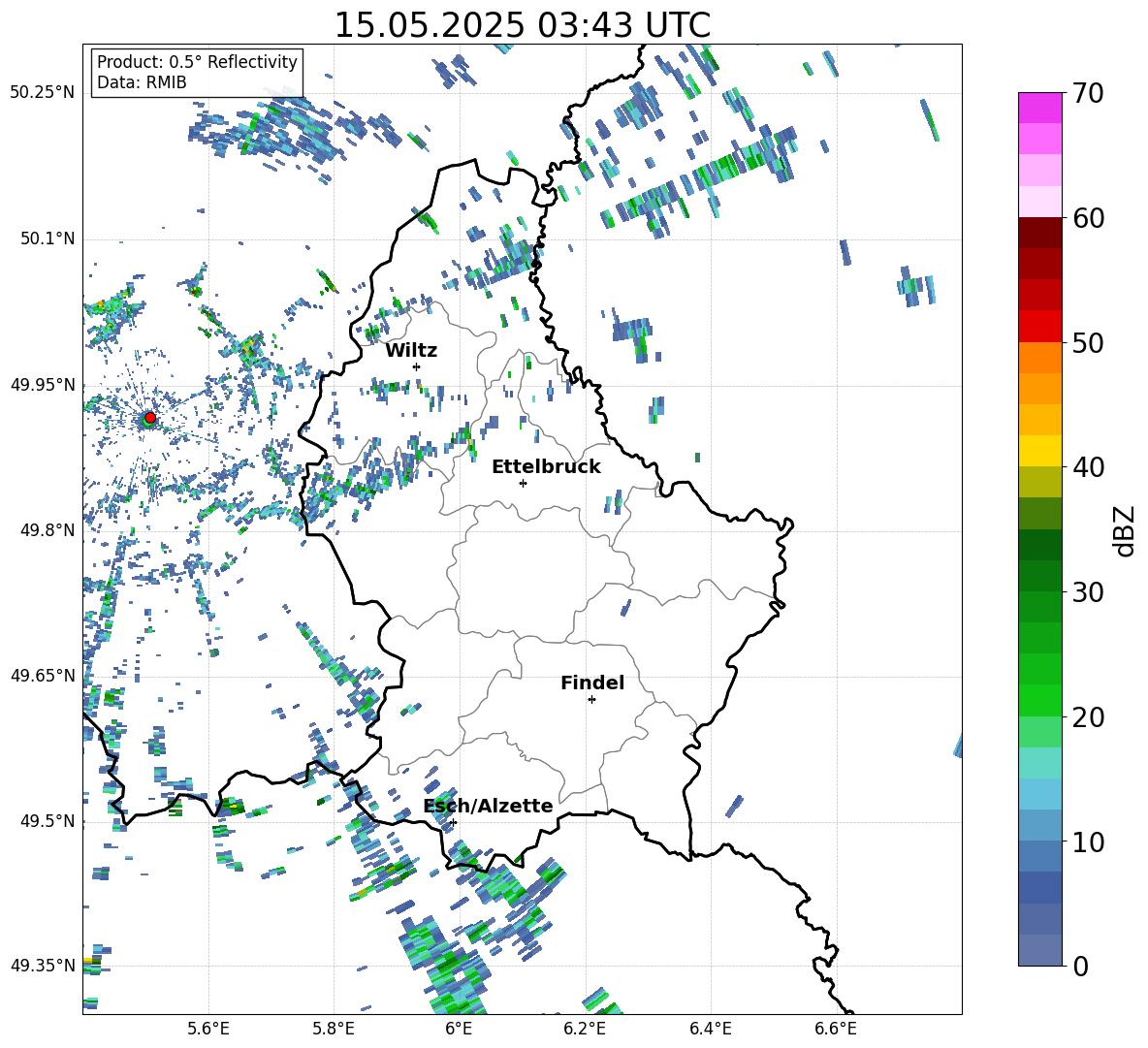Screen dimensions: 1148x1048
Task: Click the 40 value on colorbar
Action: (1089, 467)
